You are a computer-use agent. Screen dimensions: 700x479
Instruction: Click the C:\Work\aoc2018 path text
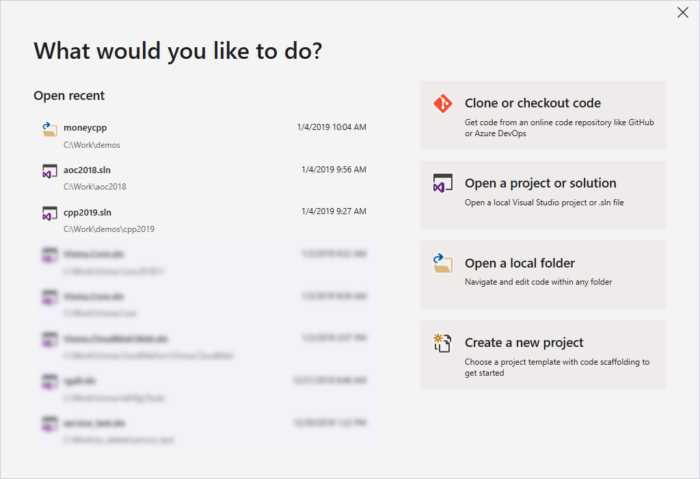98,187
